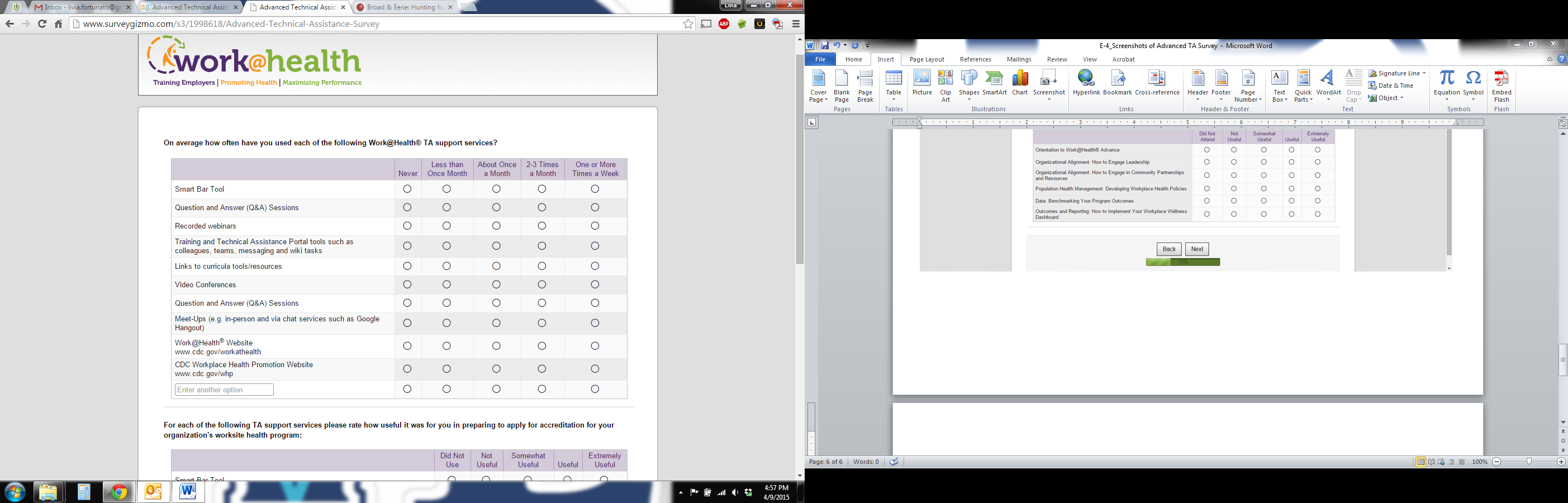Choose 2-3 Times a Month for Video Conferences
The height and width of the screenshot is (503, 1568).
pyautogui.click(x=541, y=284)
